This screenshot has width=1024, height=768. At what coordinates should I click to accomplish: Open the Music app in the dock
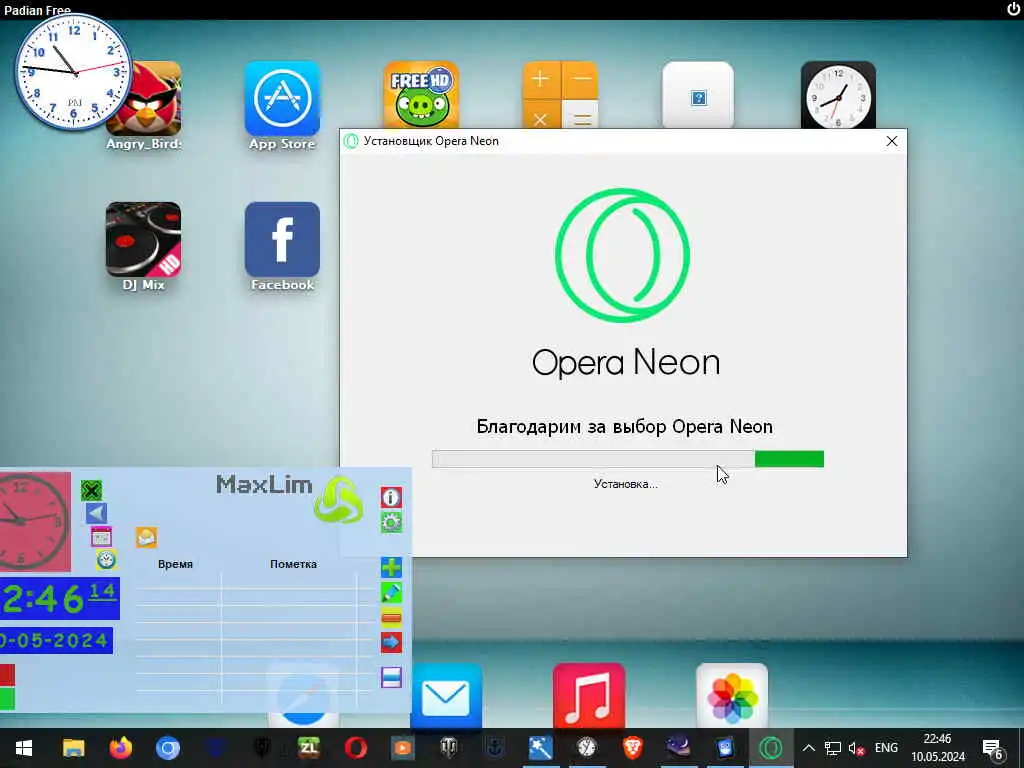[588, 696]
